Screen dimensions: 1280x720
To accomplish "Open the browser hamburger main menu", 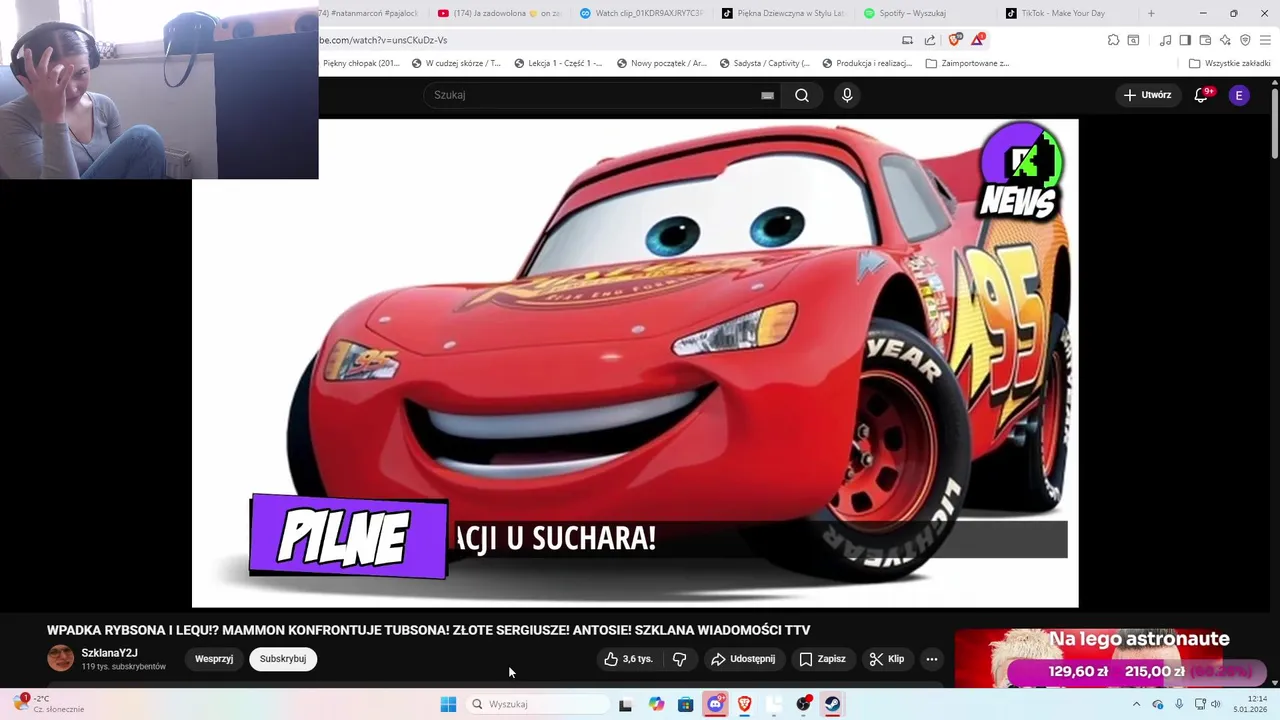I will tap(1265, 40).
